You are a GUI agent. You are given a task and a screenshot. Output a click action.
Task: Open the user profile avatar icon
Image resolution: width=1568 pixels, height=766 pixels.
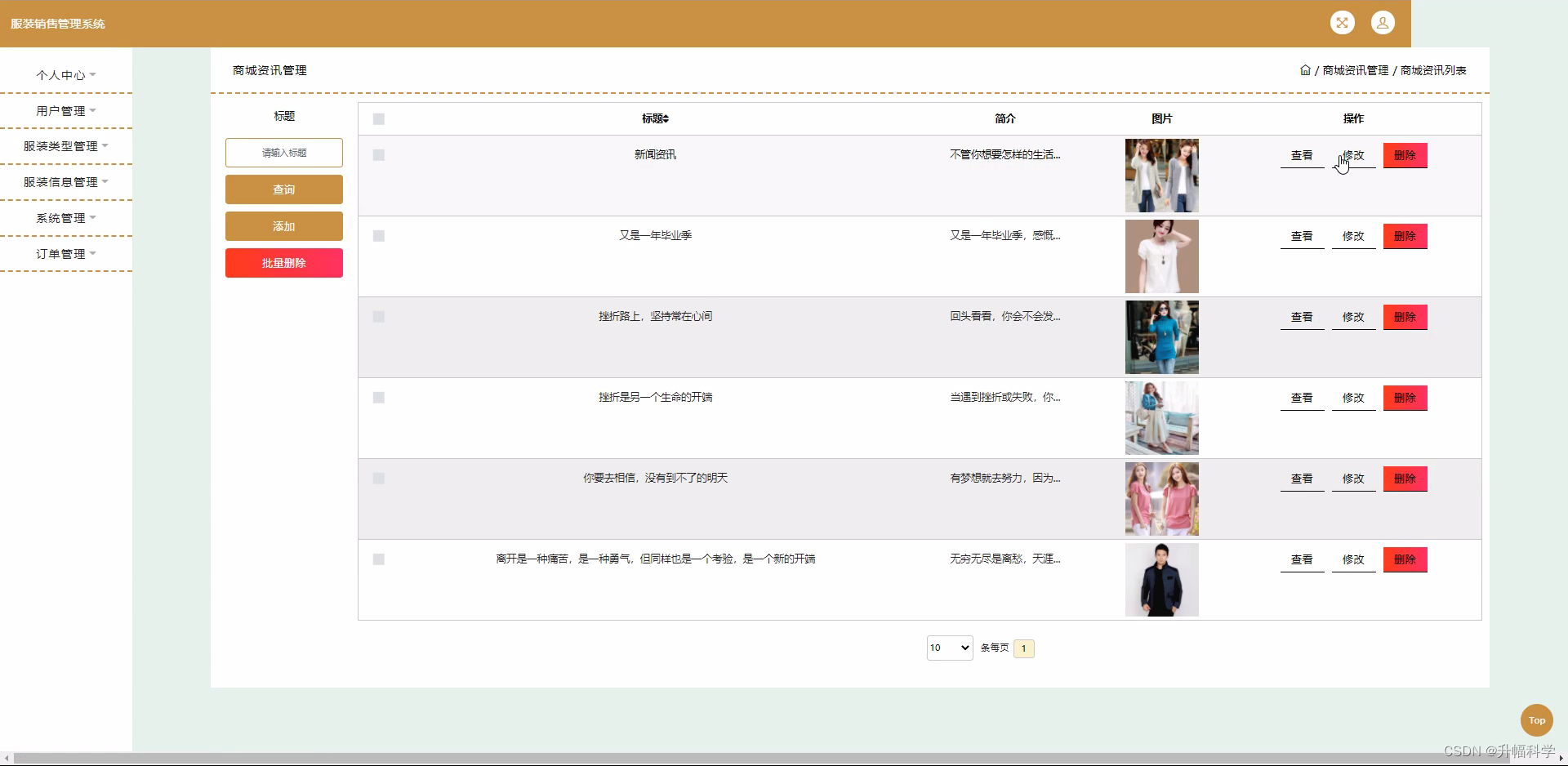tap(1383, 23)
